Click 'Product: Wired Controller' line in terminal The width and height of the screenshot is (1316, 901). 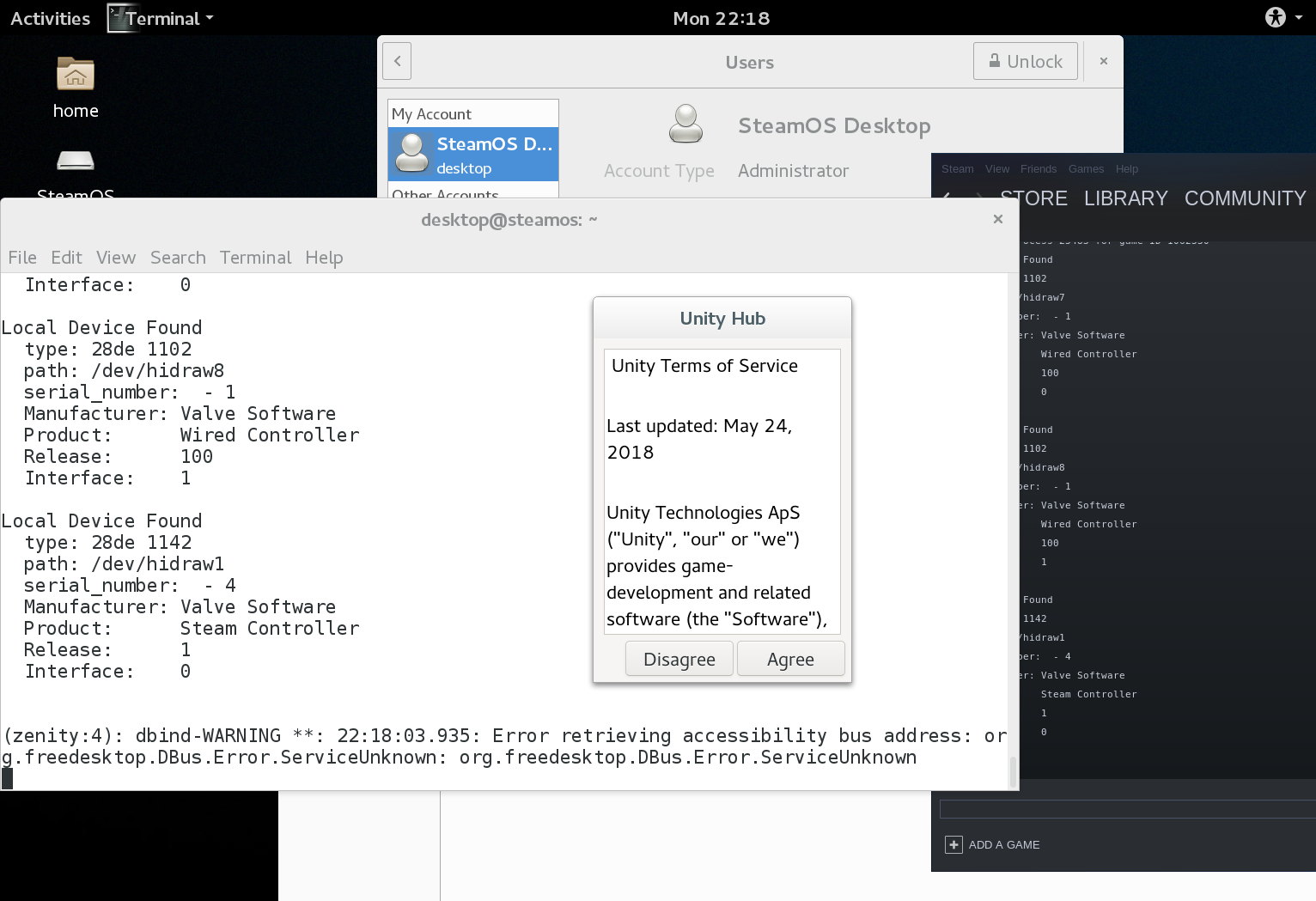click(192, 435)
